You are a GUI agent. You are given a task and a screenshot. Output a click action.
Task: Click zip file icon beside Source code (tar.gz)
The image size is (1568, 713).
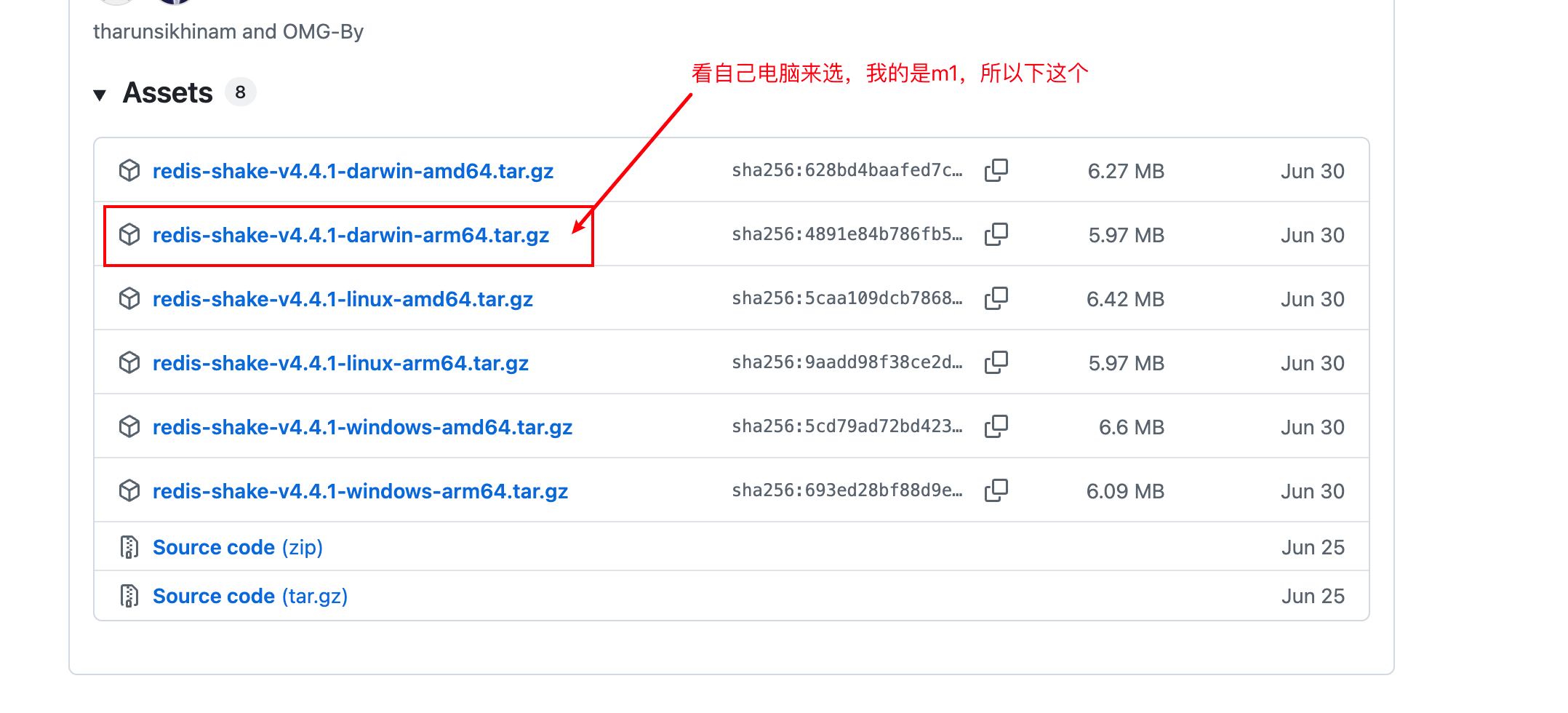coord(129,596)
